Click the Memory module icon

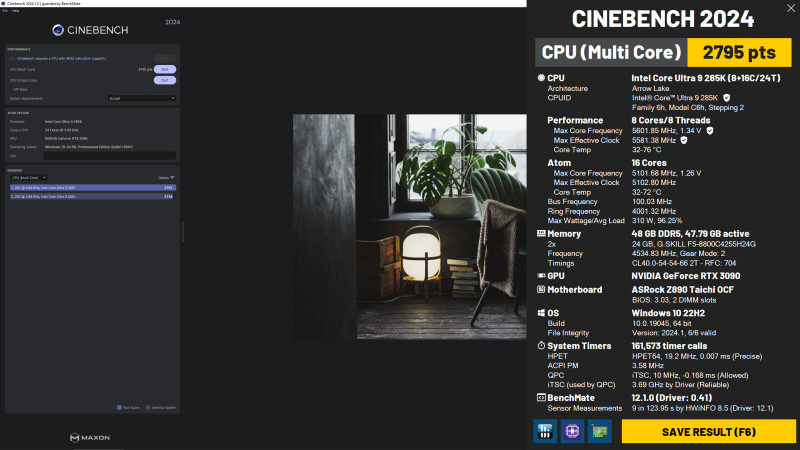(x=541, y=234)
